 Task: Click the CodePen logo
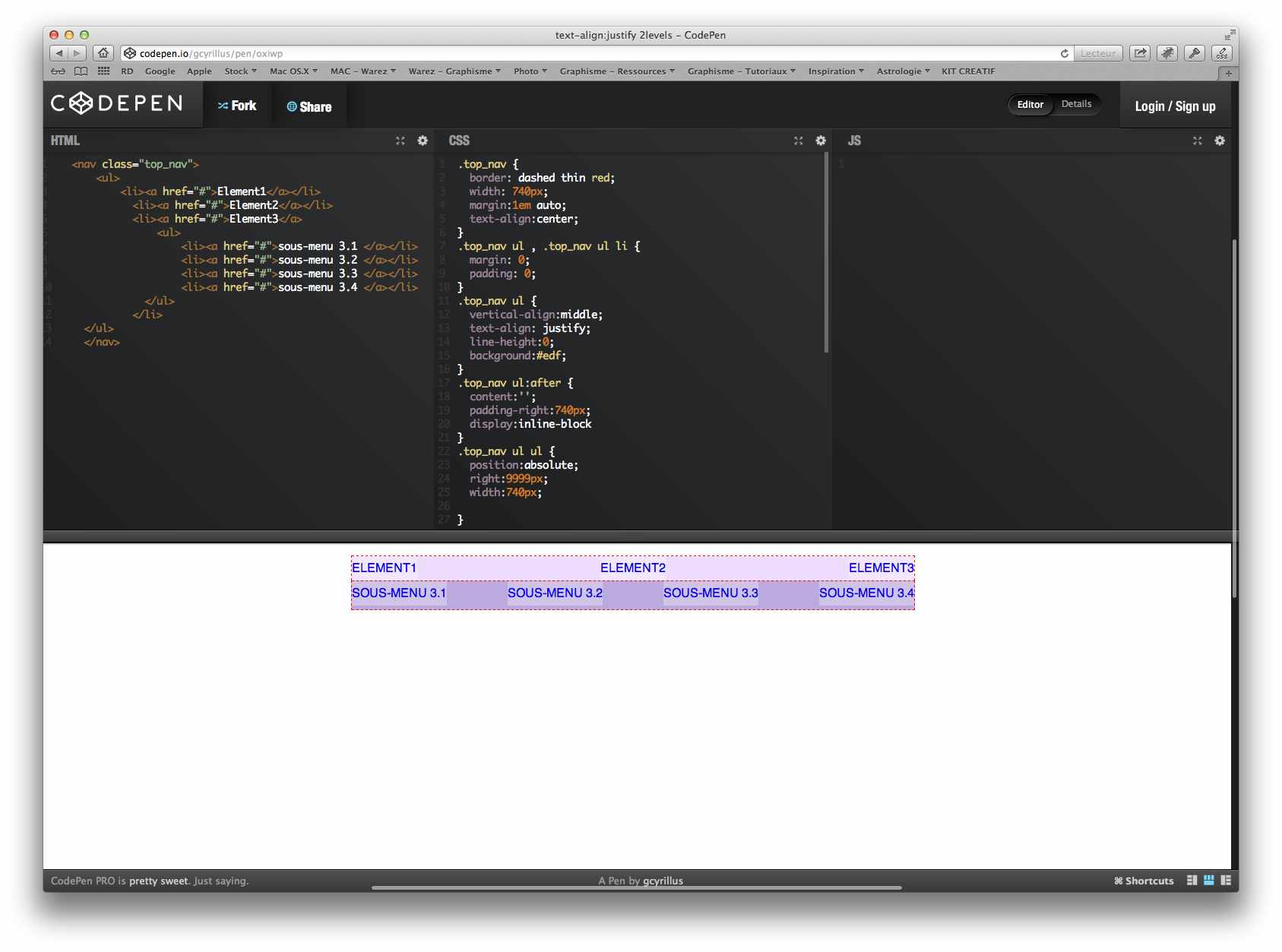pos(117,103)
